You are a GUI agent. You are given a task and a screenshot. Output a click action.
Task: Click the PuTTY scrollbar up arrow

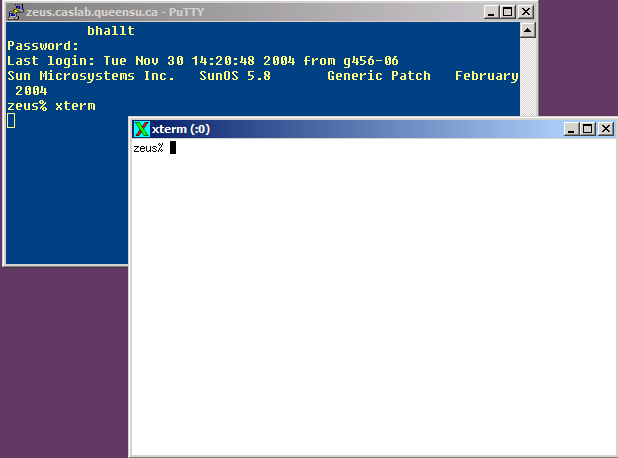point(528,30)
